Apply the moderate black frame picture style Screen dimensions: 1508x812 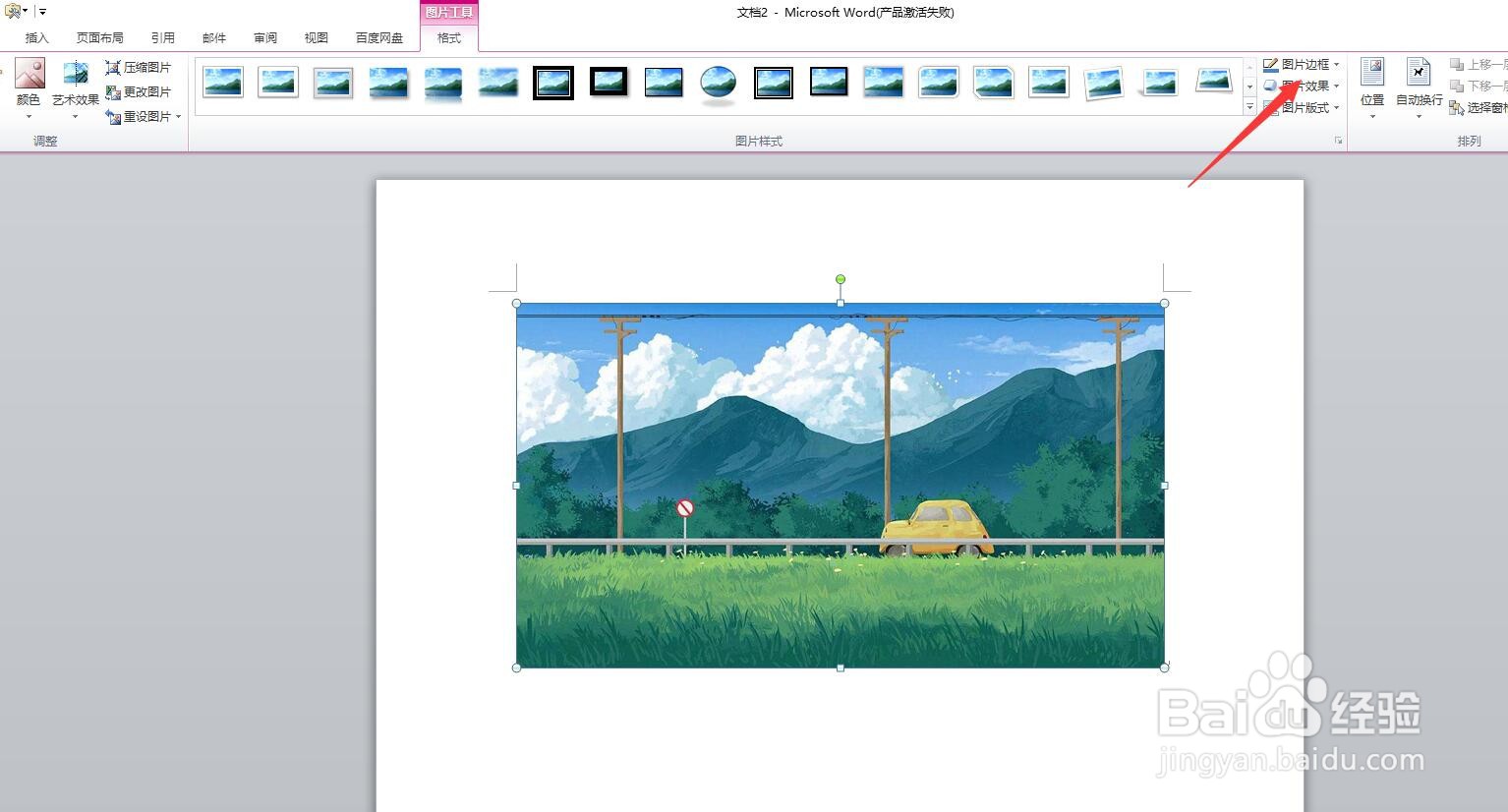(829, 83)
